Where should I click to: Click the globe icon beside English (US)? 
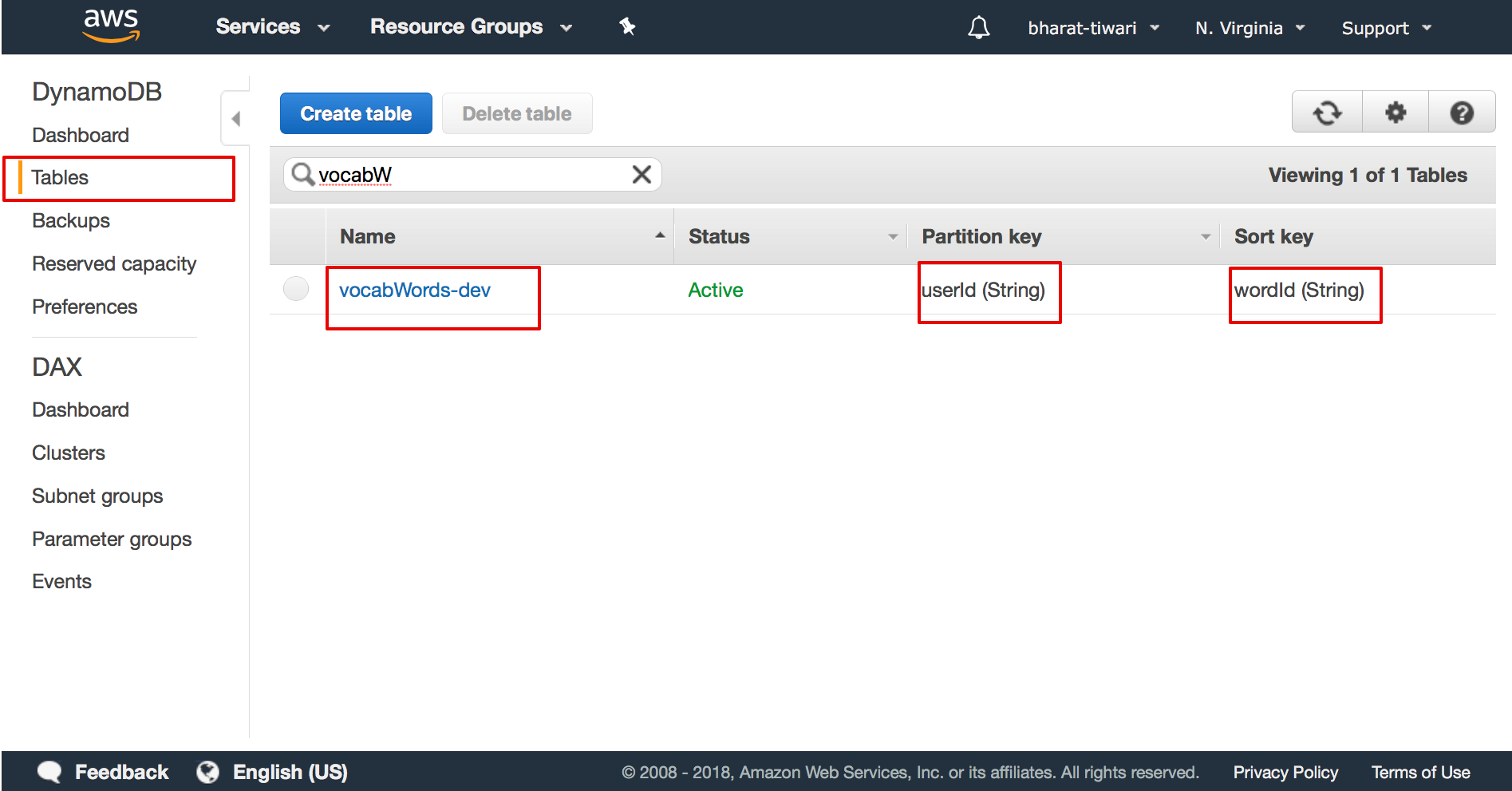point(207,771)
